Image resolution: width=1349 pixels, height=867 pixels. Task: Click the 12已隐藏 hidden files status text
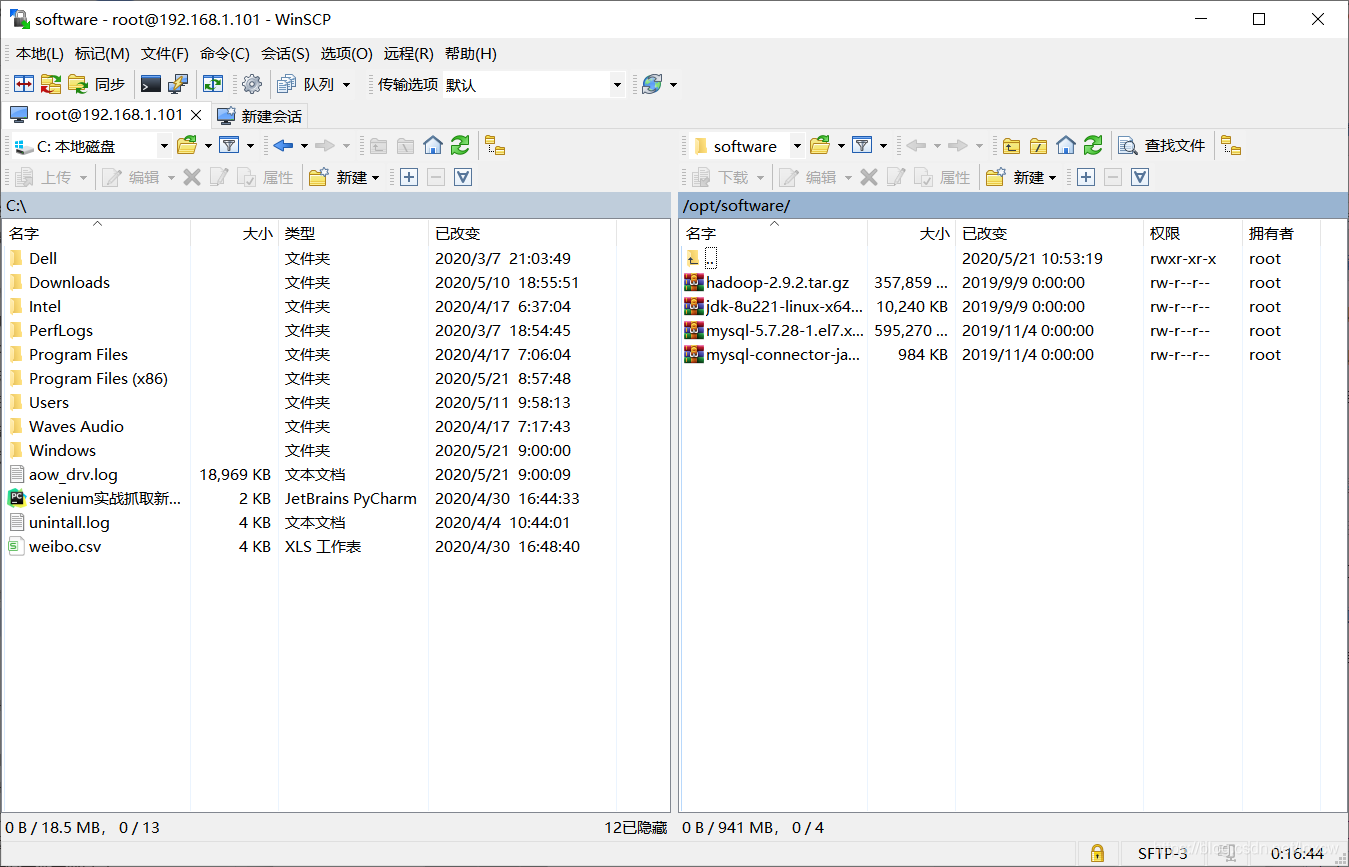[x=635, y=828]
